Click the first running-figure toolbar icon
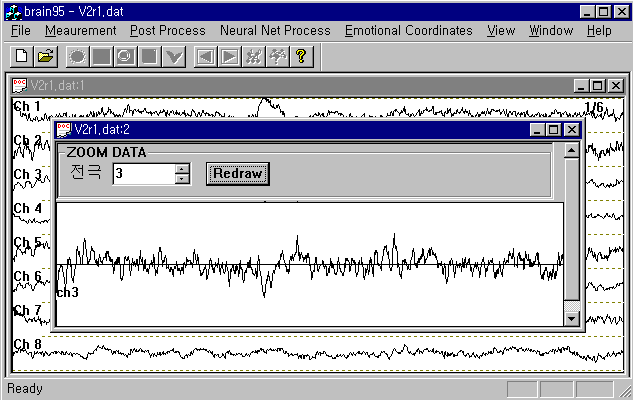Screen dimensions: 633x400 click(x=253, y=57)
